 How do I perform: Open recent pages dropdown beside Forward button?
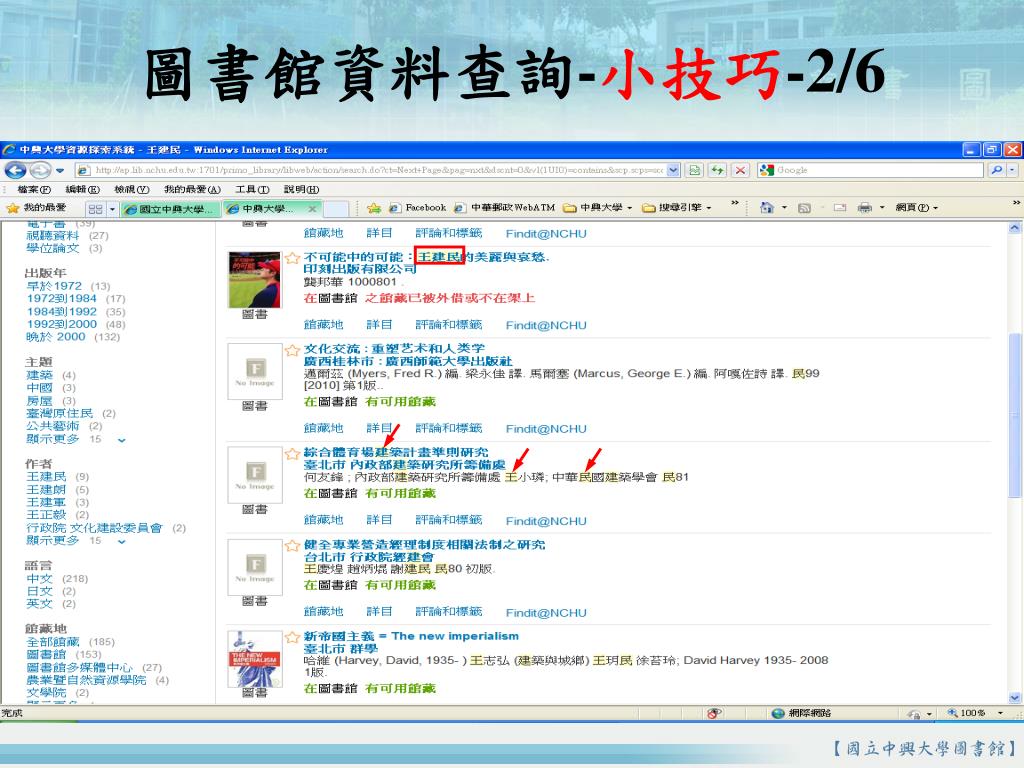(x=59, y=170)
